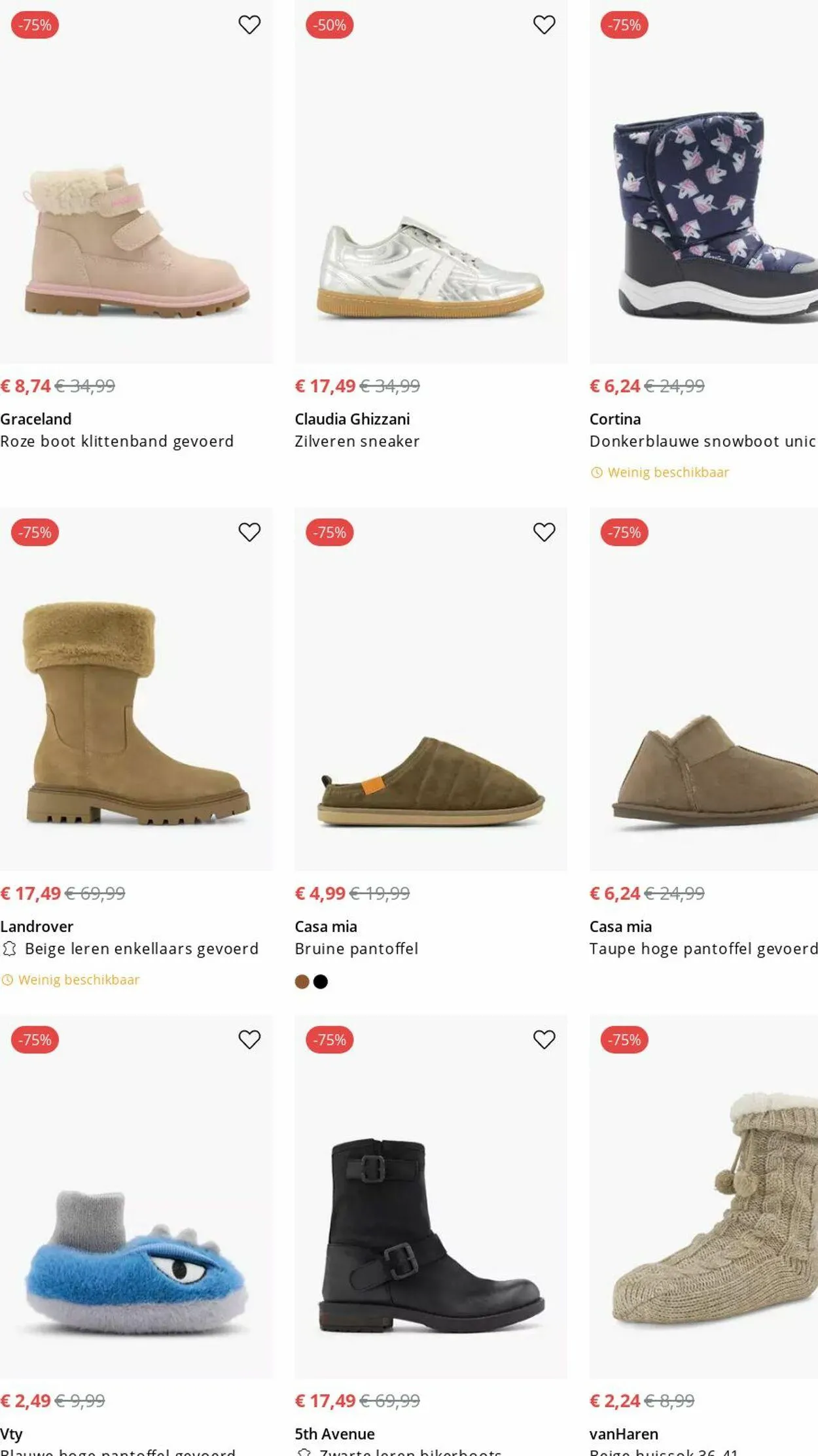Click heart icon on Casa mia brown slipper
The width and height of the screenshot is (818, 1456).
tap(544, 532)
